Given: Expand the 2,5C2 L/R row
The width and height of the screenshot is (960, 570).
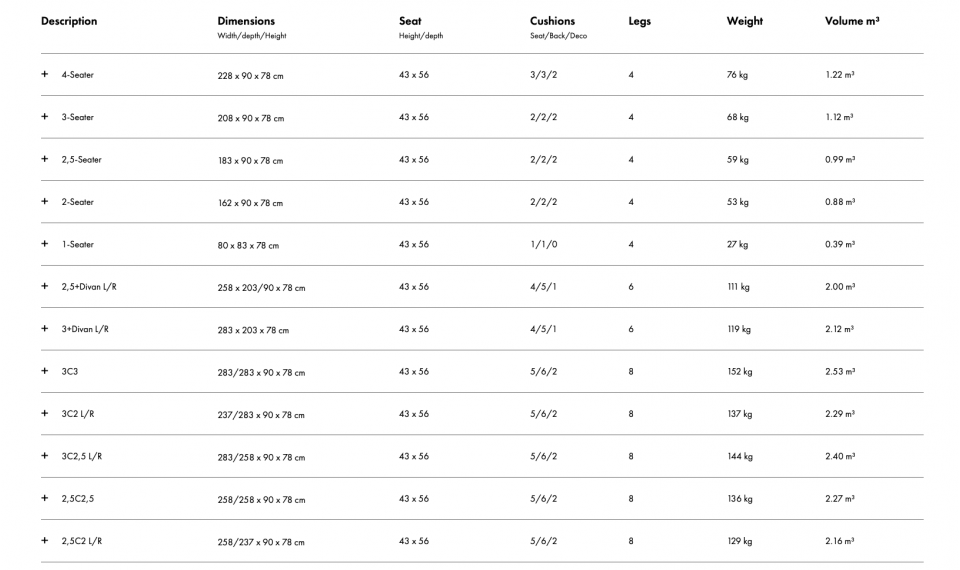Looking at the screenshot, I should coord(44,540).
